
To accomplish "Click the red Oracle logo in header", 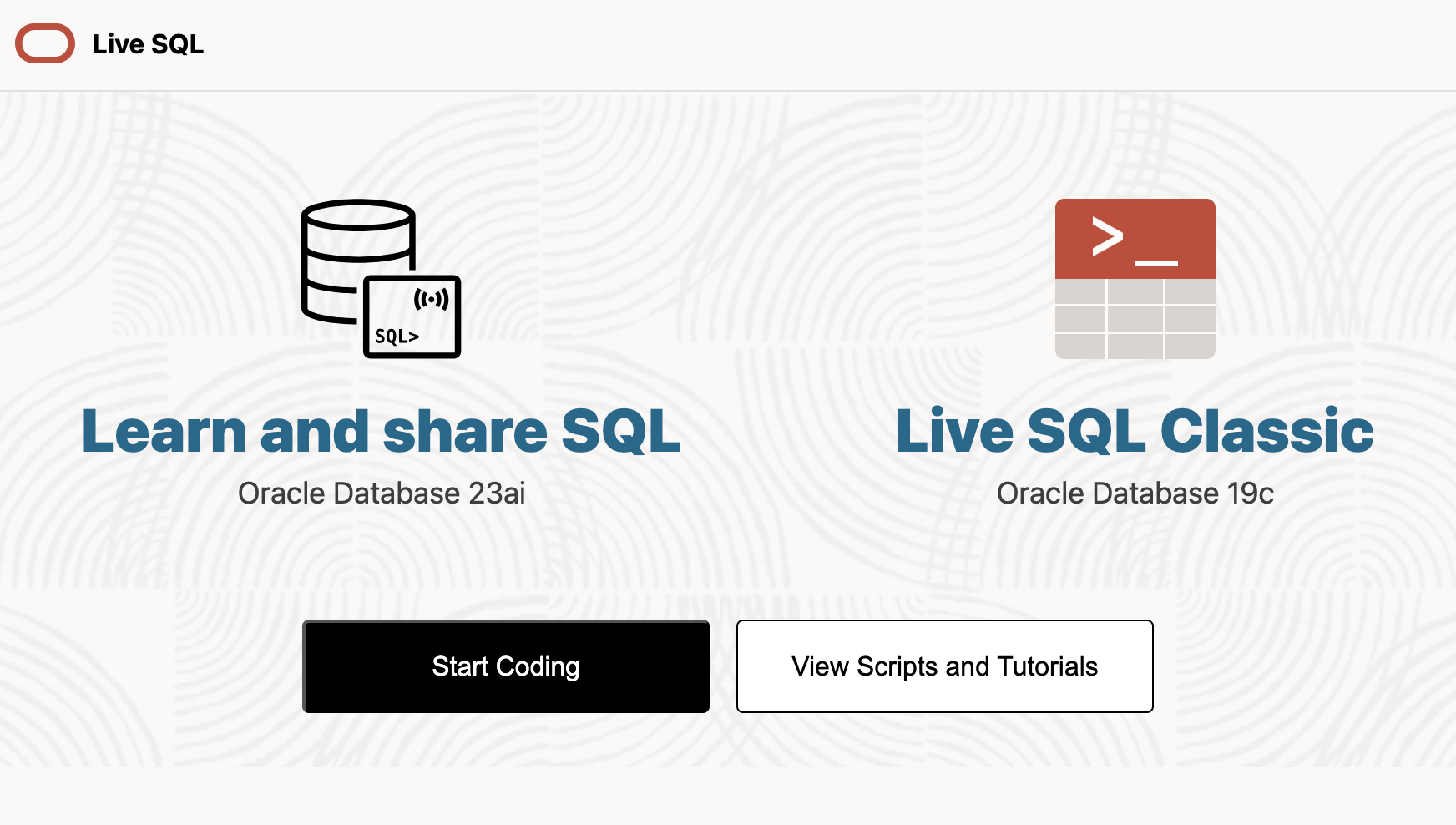I will 45,44.
